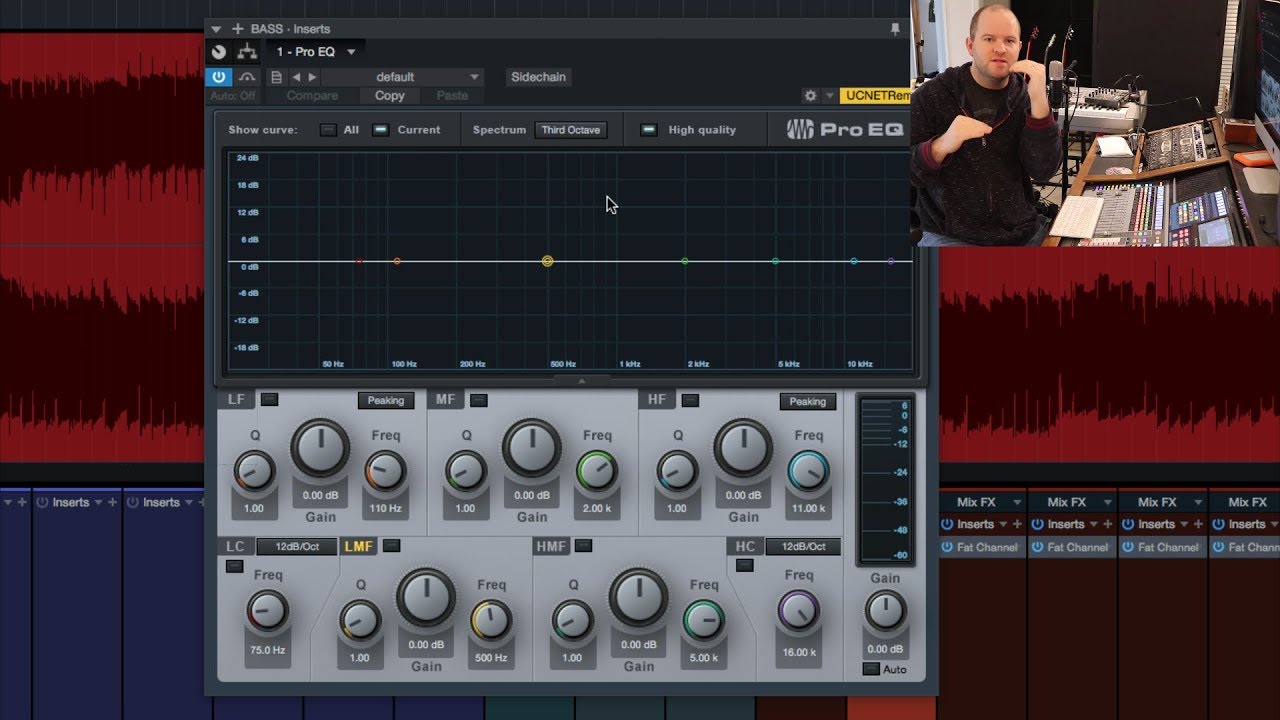The width and height of the screenshot is (1280, 720).
Task: Select the teal HMF node on the EQ graph
Action: tap(775, 261)
